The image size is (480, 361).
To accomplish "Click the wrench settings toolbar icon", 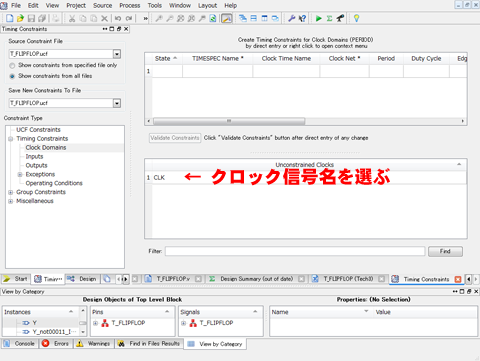I will tap(292, 18).
